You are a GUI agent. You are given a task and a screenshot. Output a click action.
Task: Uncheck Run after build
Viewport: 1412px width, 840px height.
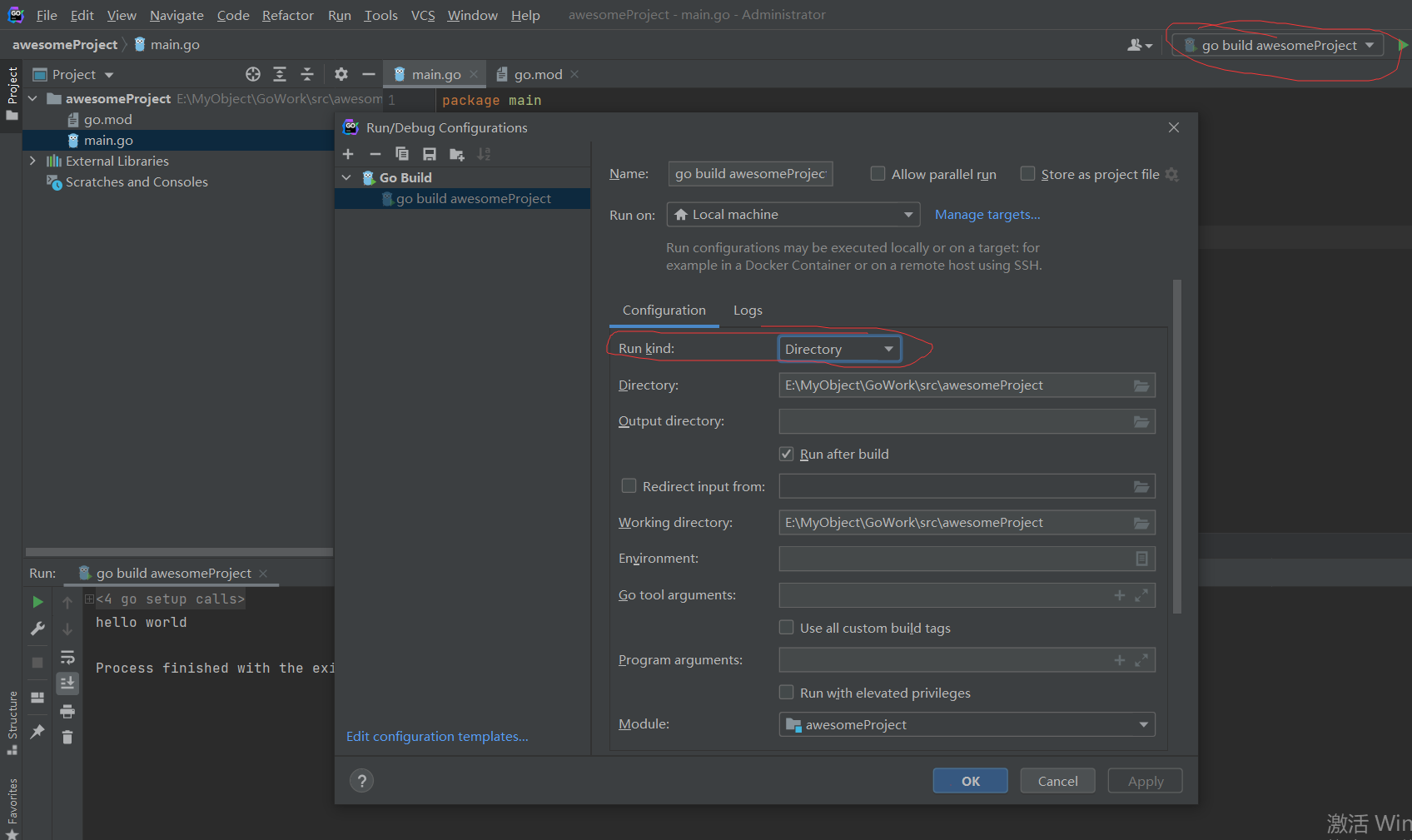click(x=786, y=454)
